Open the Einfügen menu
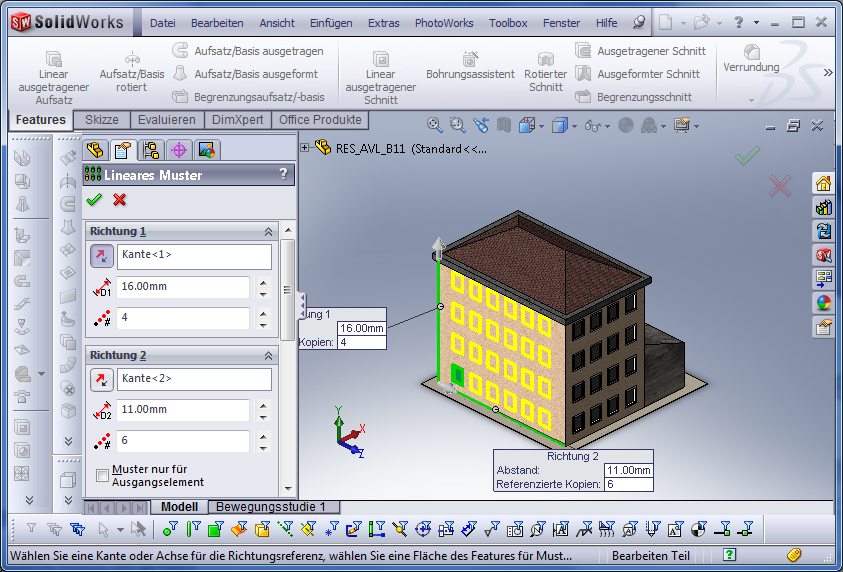Viewport: 843px width, 572px height. pos(331,22)
